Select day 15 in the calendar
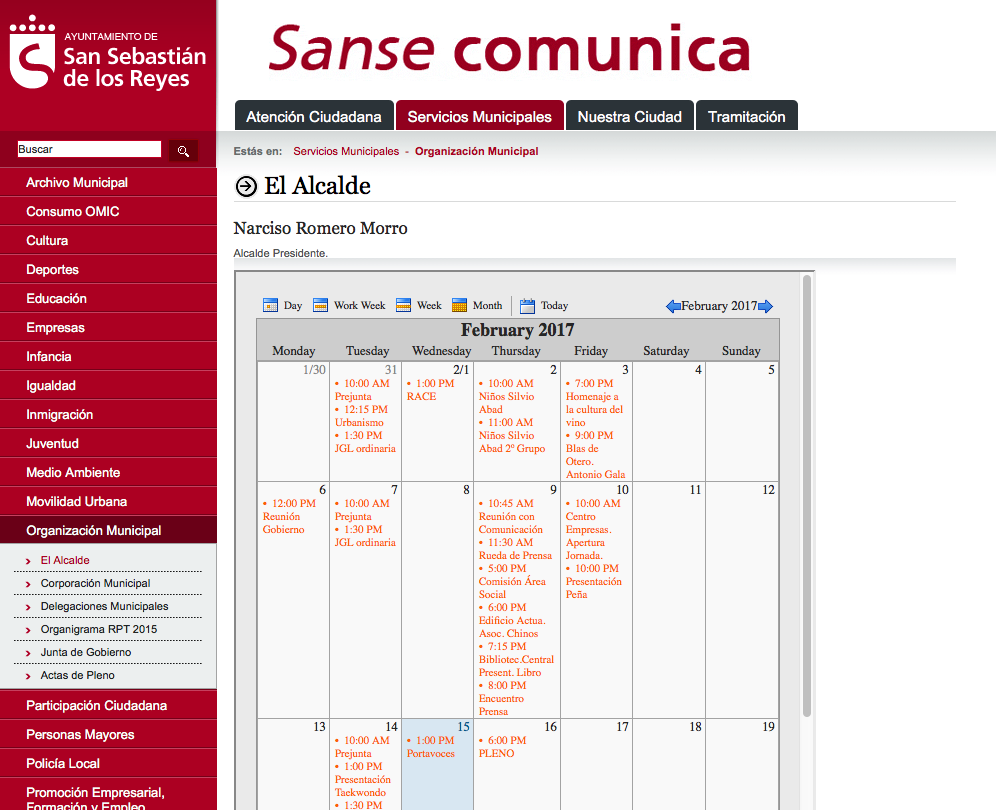Image resolution: width=996 pixels, height=810 pixels. tap(463, 727)
